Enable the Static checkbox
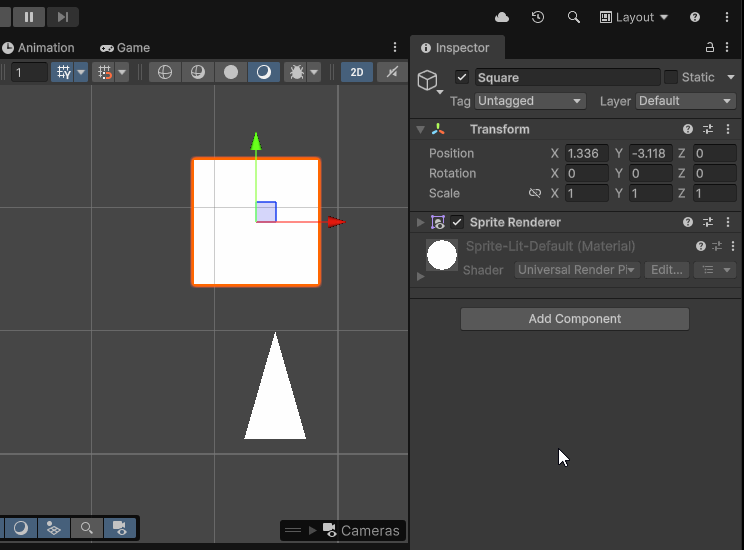This screenshot has height=550, width=744. pos(670,77)
